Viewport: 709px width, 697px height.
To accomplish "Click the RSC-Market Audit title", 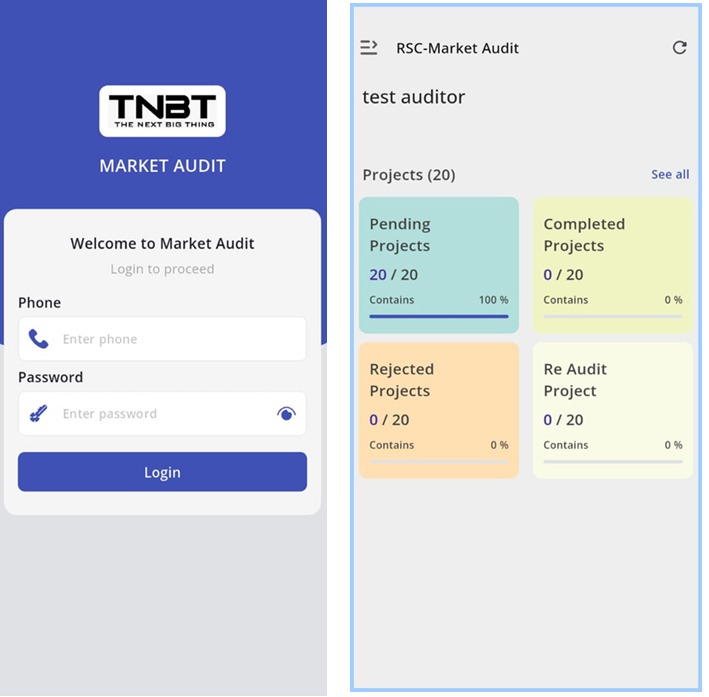I will 457,48.
